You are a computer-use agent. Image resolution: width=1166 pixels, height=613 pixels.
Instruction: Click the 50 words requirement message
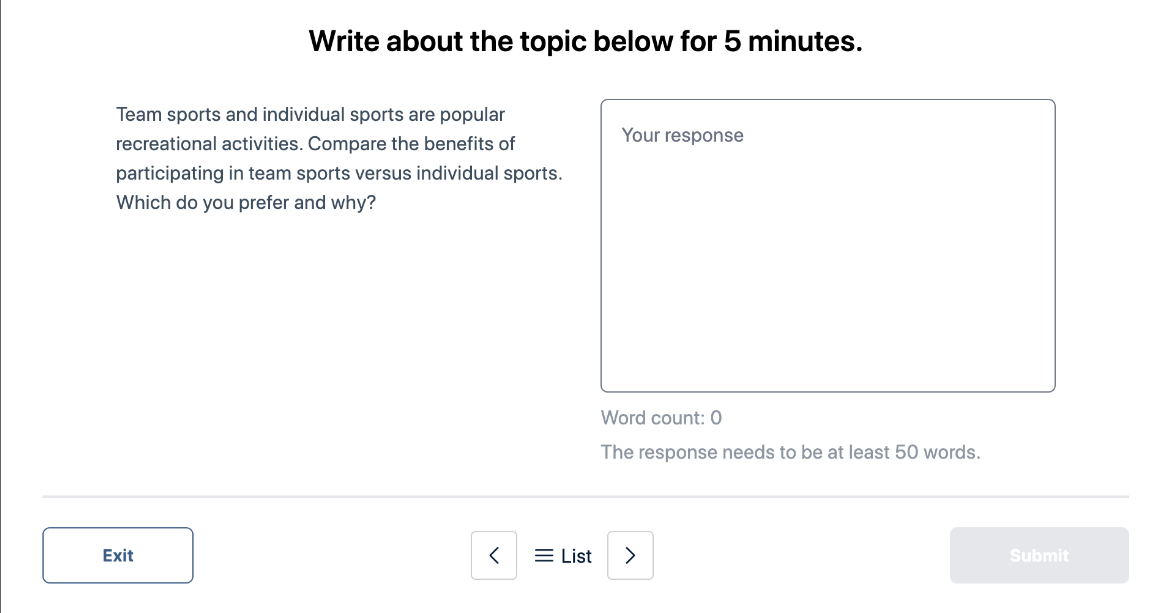[x=791, y=452]
